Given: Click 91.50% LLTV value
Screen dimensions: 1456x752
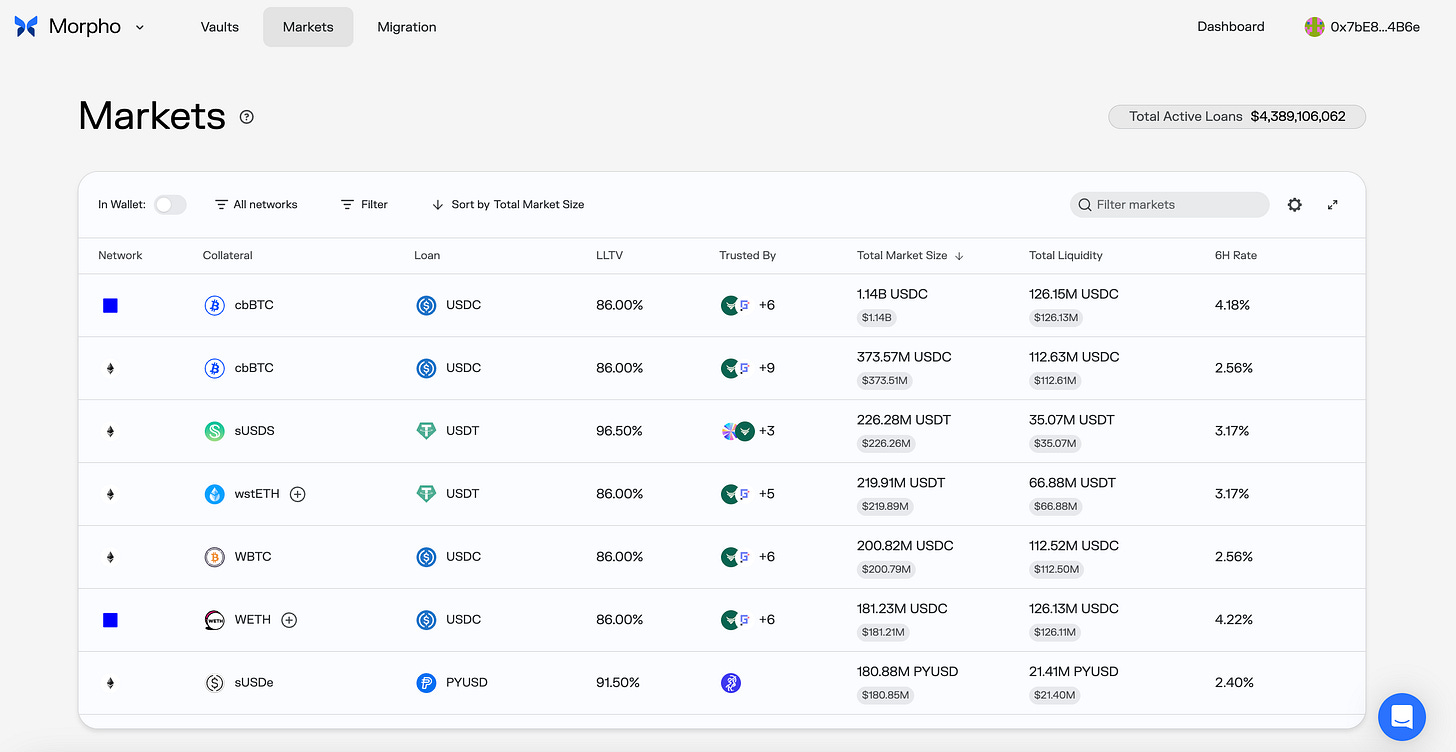Looking at the screenshot, I should click(619, 683).
